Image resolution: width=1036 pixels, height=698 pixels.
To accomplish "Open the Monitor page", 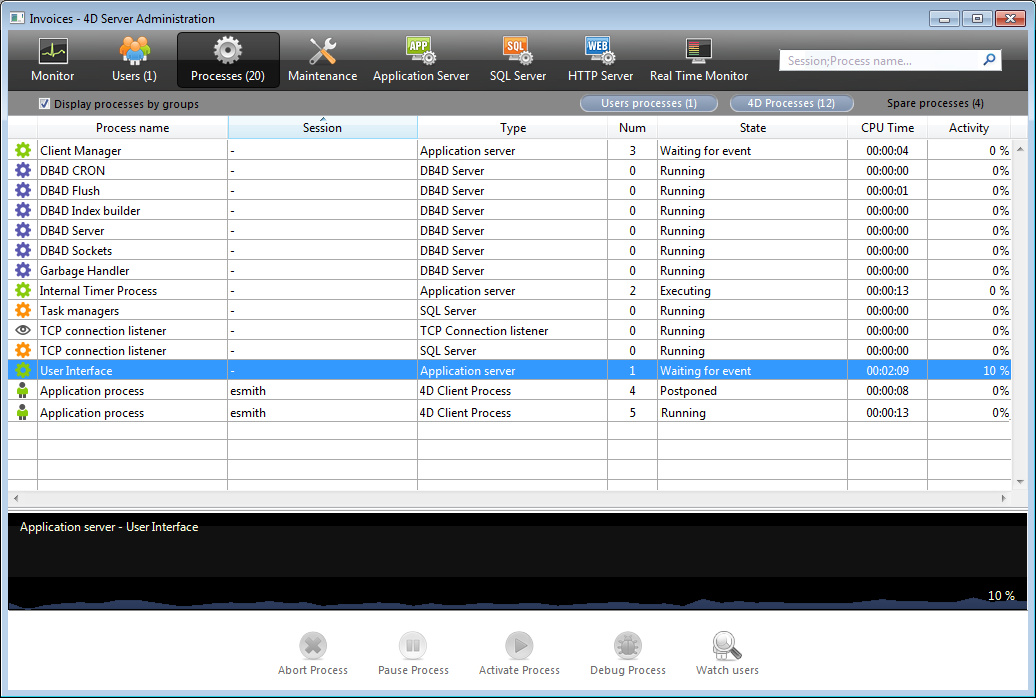I will (52, 59).
